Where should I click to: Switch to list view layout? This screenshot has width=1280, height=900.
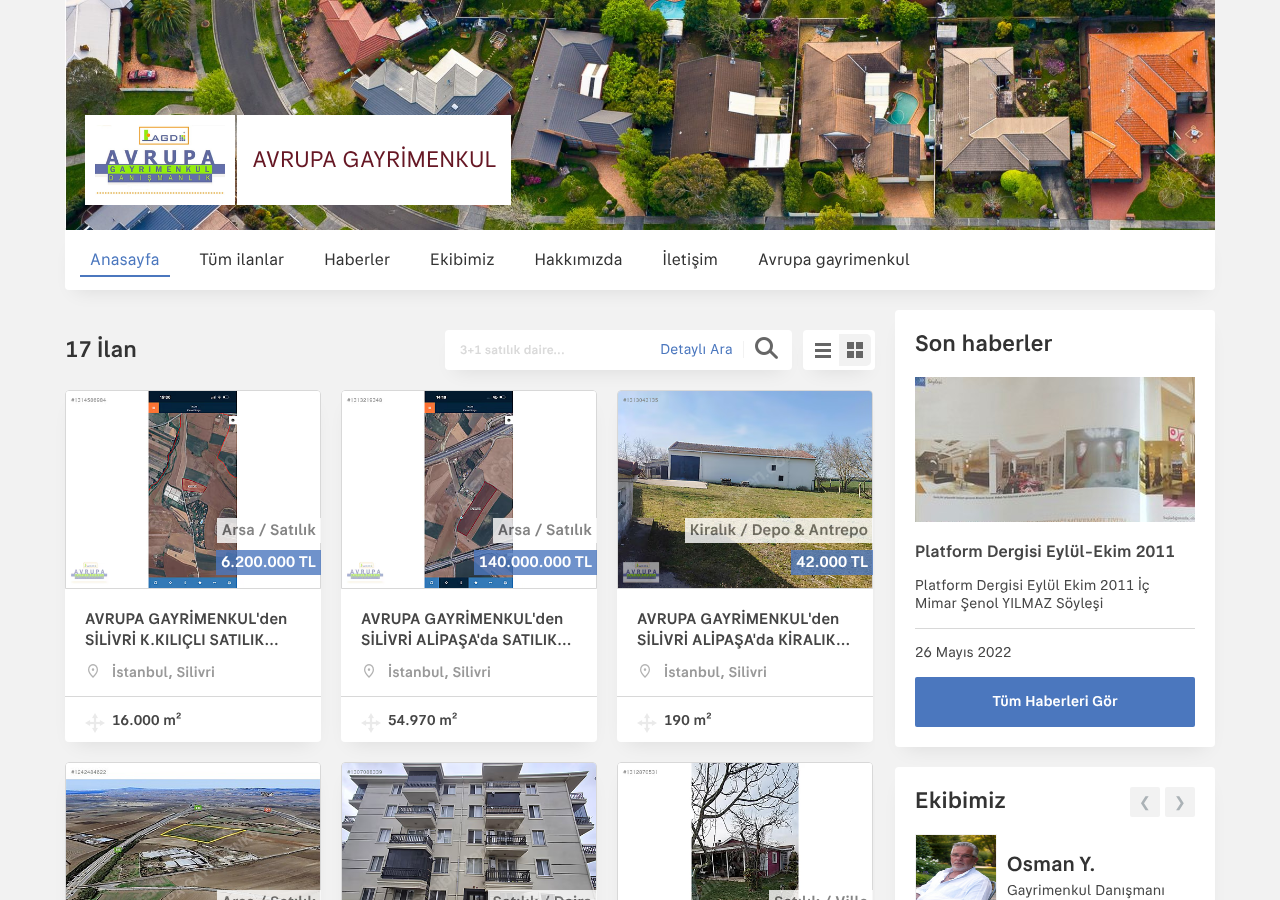823,350
